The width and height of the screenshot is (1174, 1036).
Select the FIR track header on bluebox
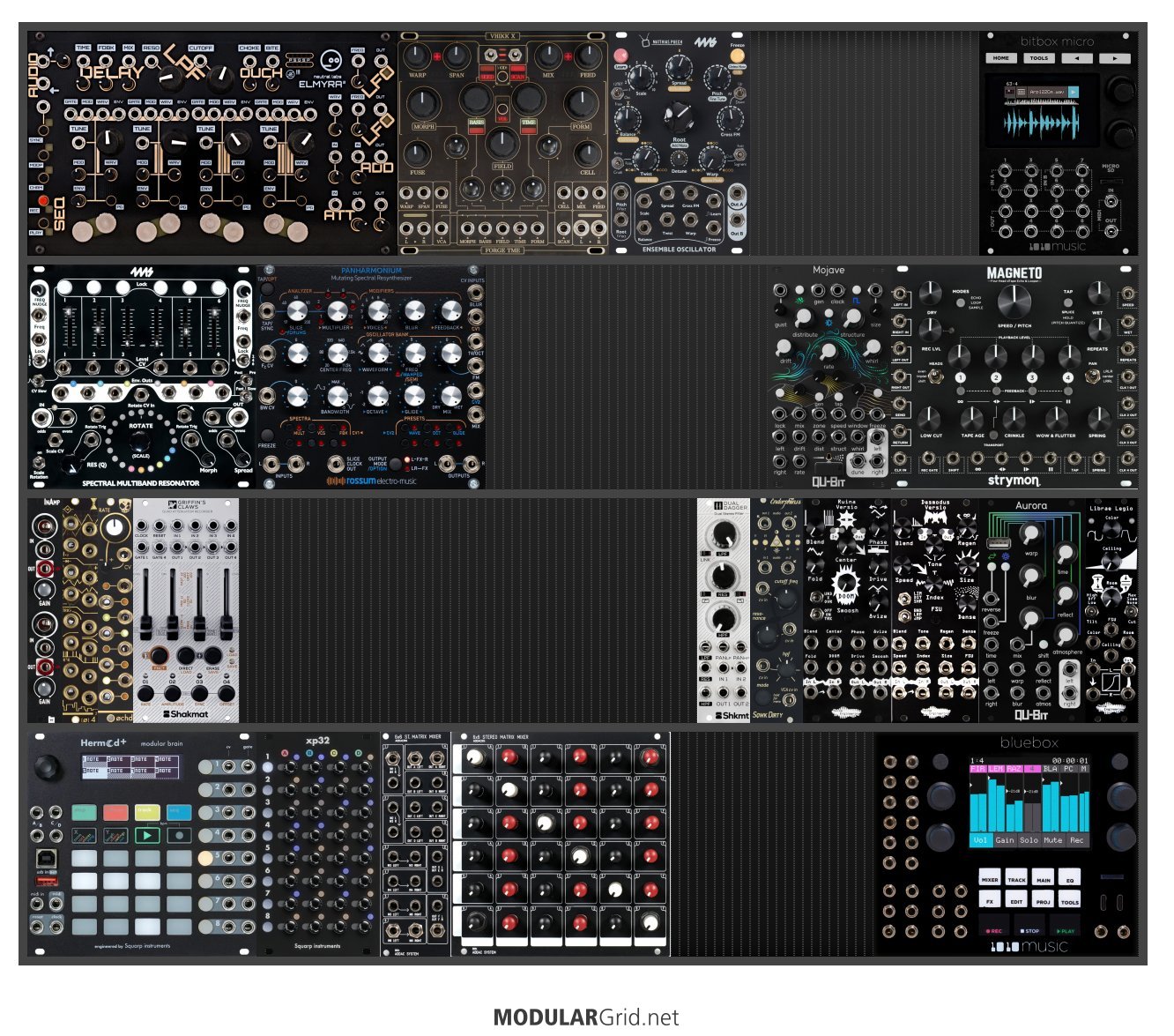point(978,769)
